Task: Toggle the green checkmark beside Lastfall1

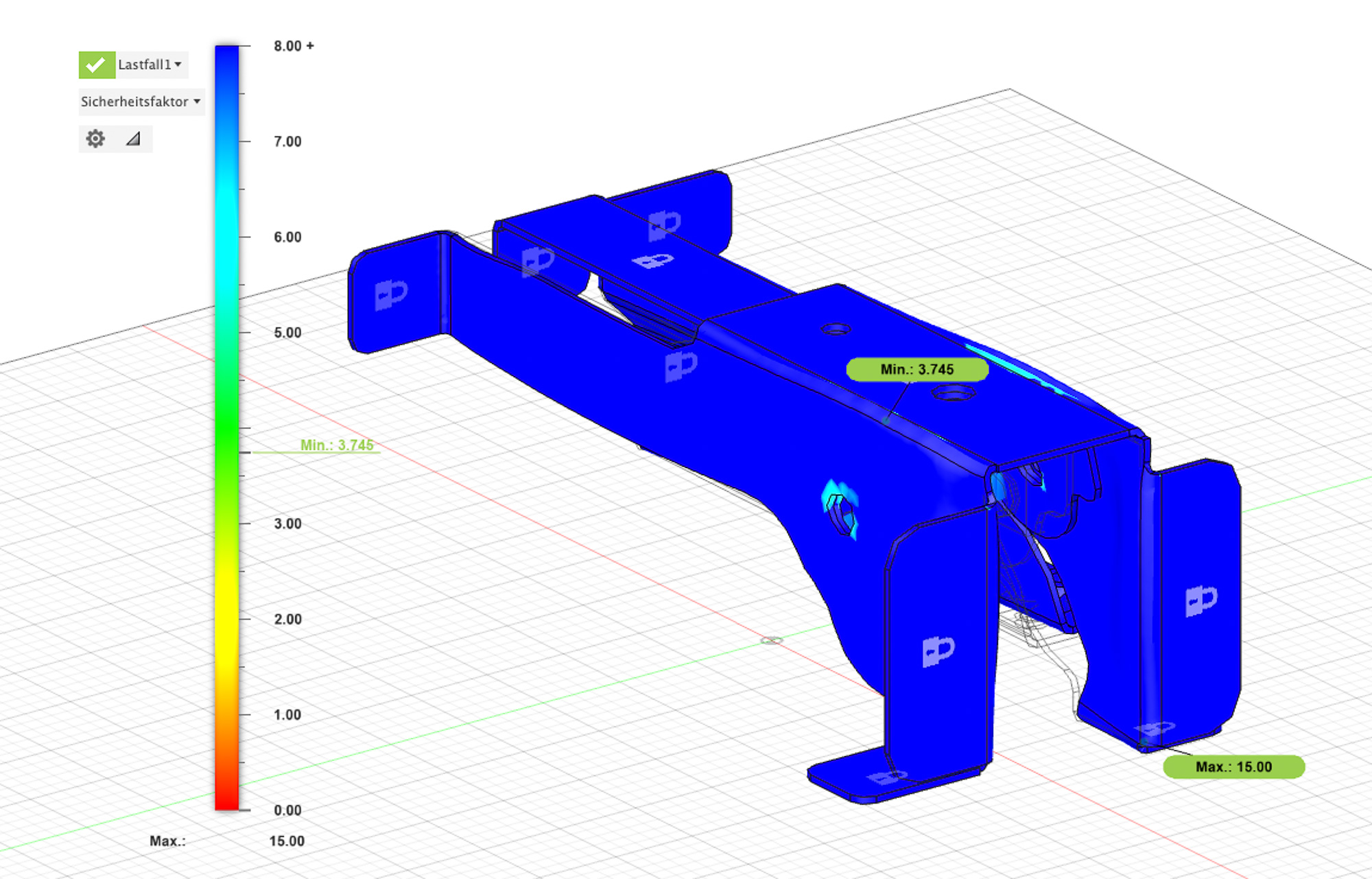Action: 96,65
